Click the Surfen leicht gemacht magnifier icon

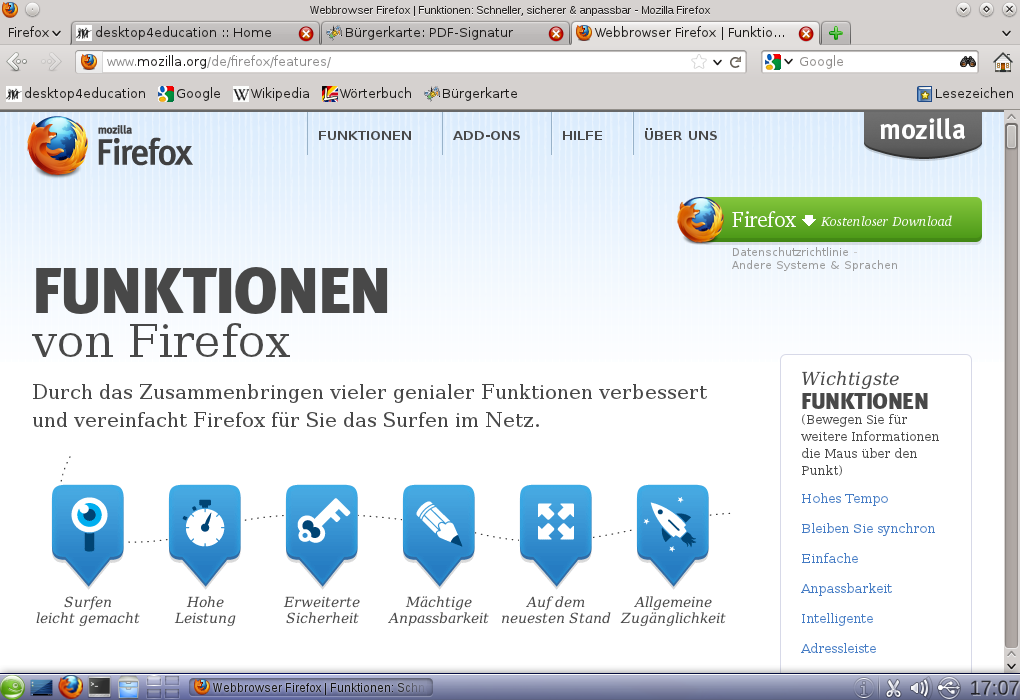click(x=88, y=535)
